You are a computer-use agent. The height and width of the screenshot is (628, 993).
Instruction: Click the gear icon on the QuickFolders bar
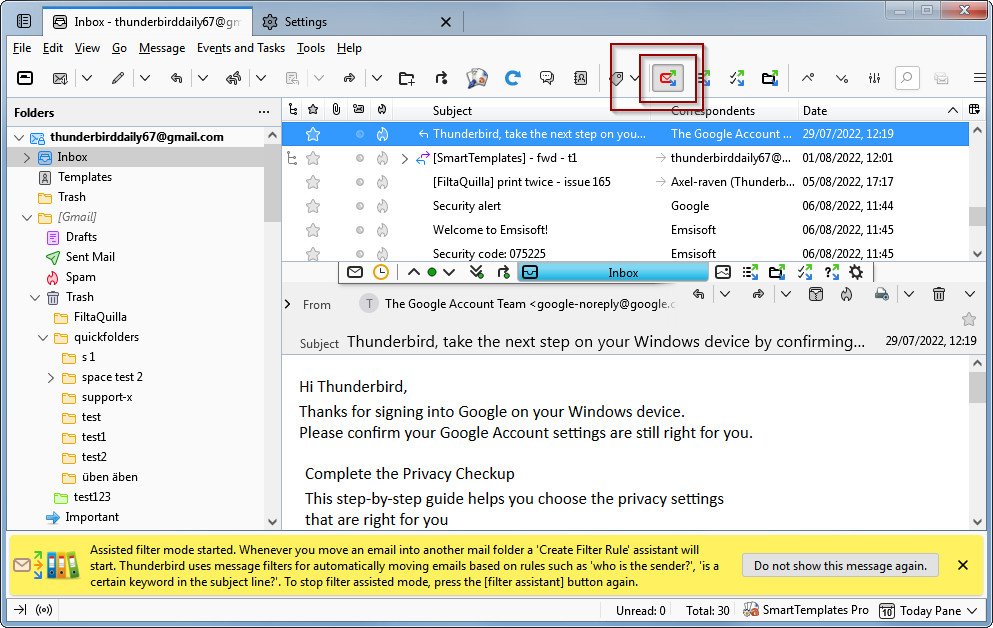tap(856, 272)
